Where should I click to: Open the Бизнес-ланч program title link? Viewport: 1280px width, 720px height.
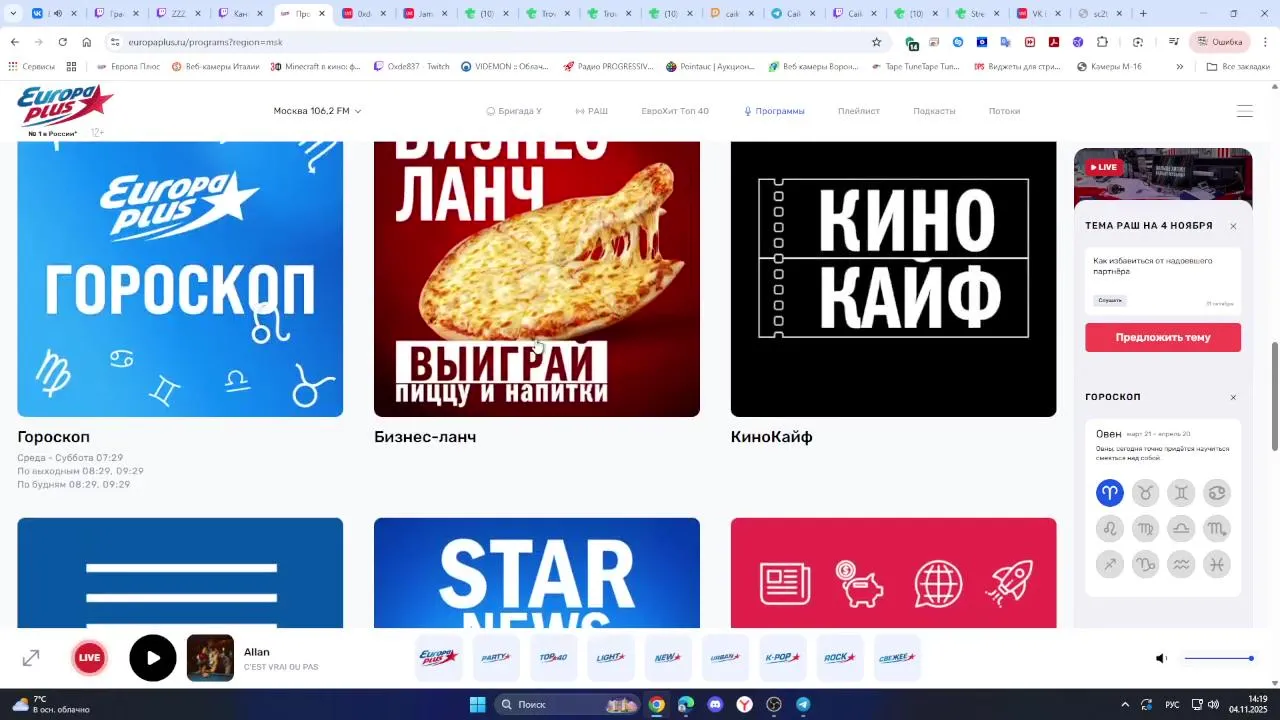[425, 437]
